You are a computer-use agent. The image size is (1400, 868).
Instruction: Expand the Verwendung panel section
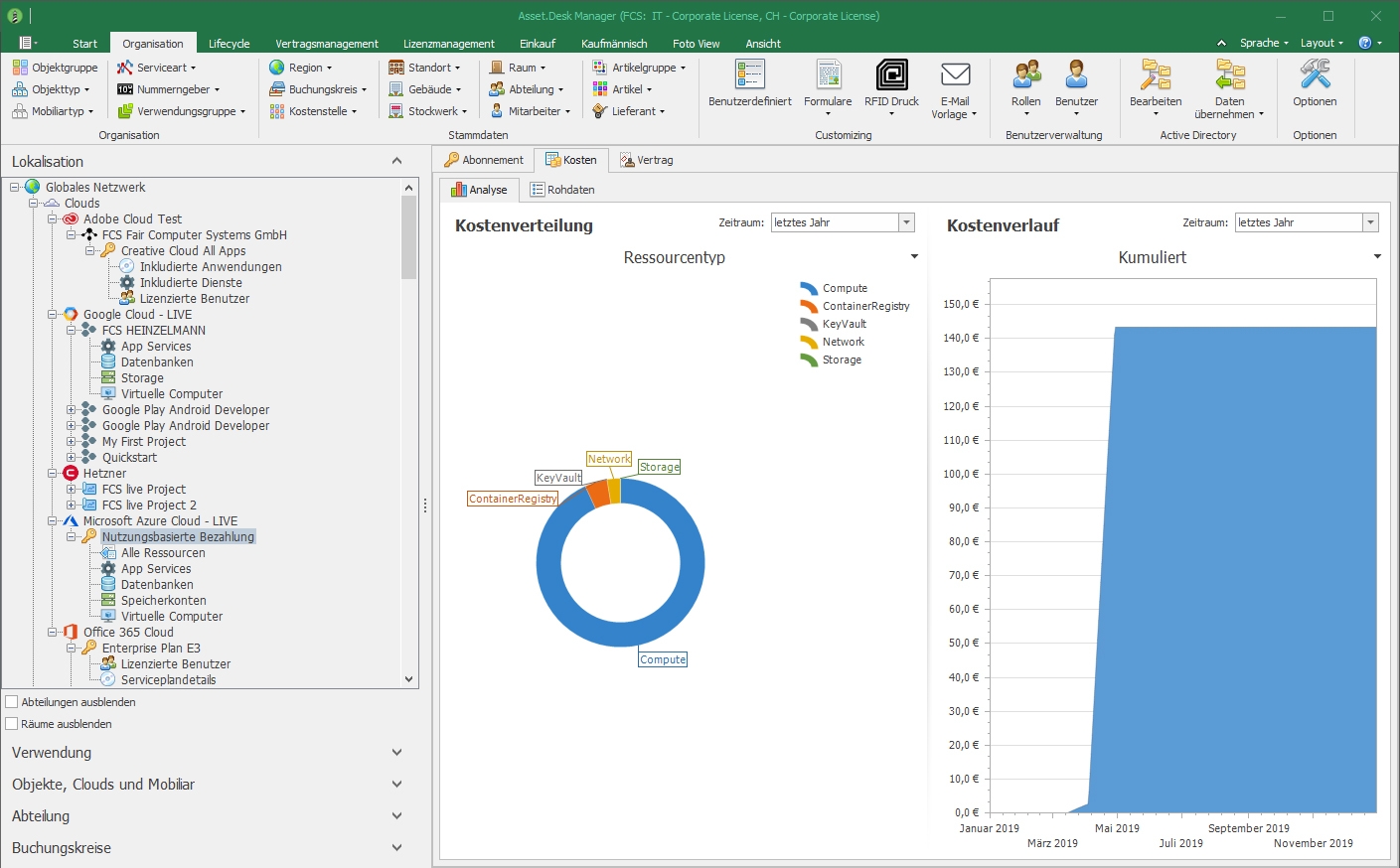[x=396, y=753]
